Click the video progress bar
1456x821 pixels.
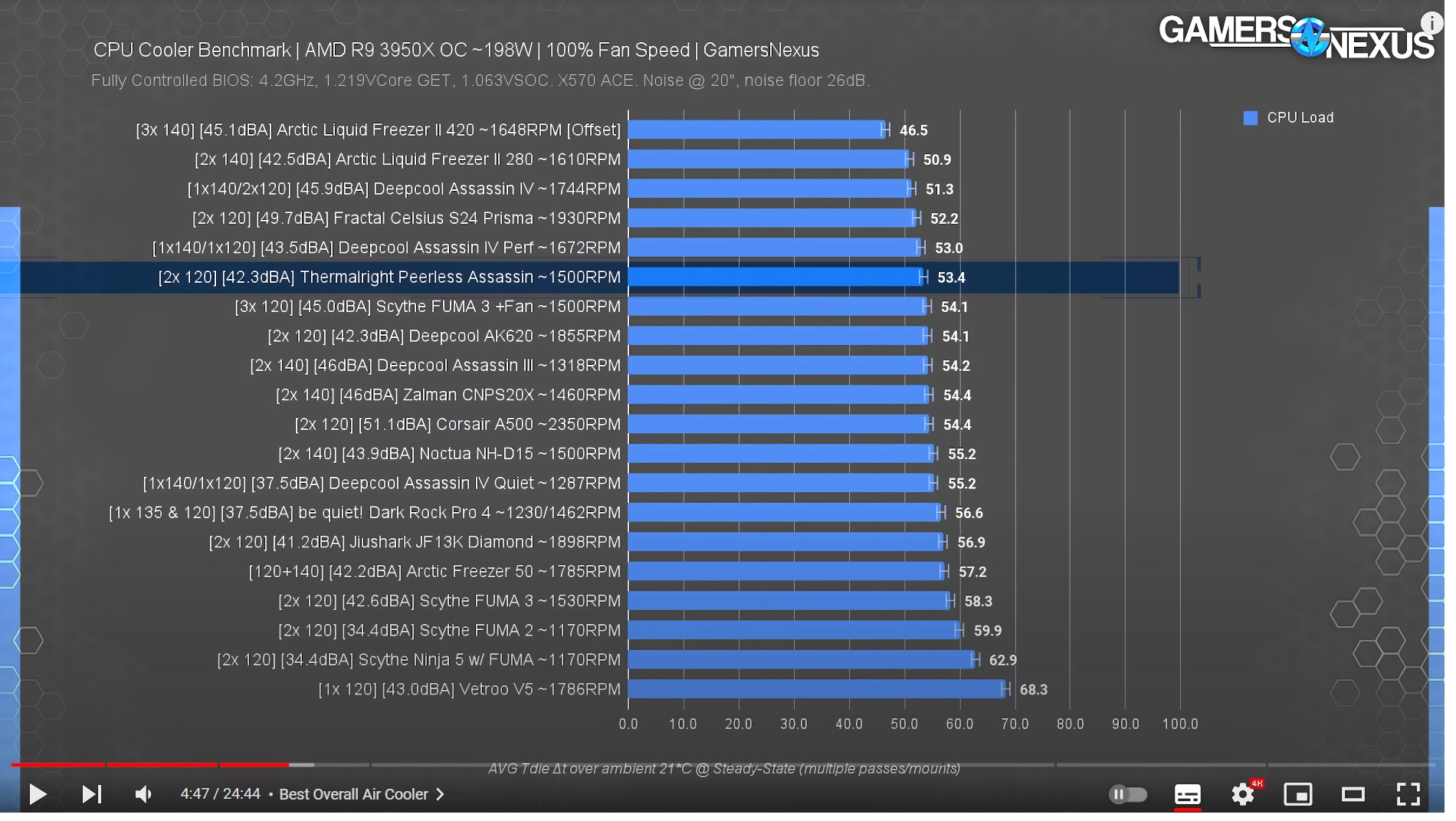coord(723,764)
